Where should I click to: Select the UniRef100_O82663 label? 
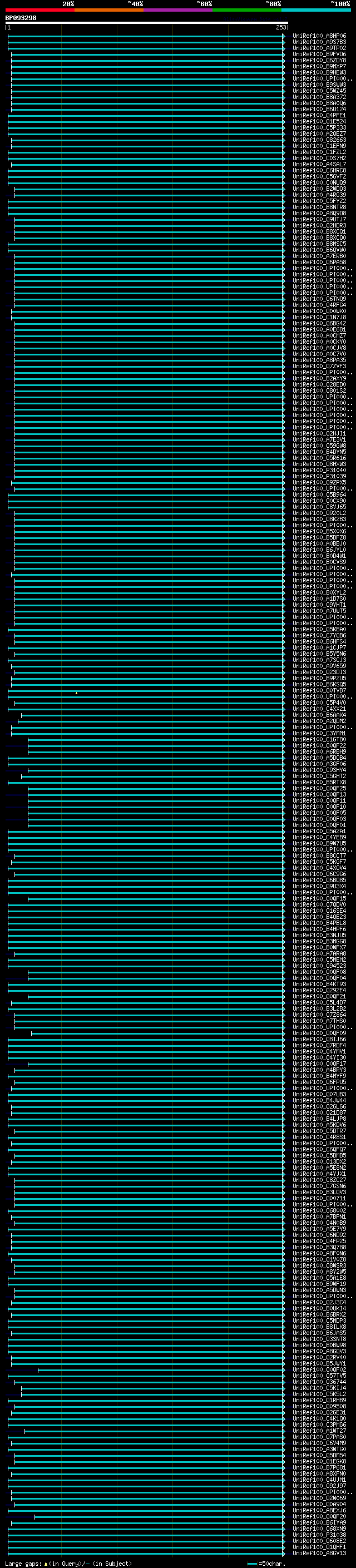click(x=319, y=140)
